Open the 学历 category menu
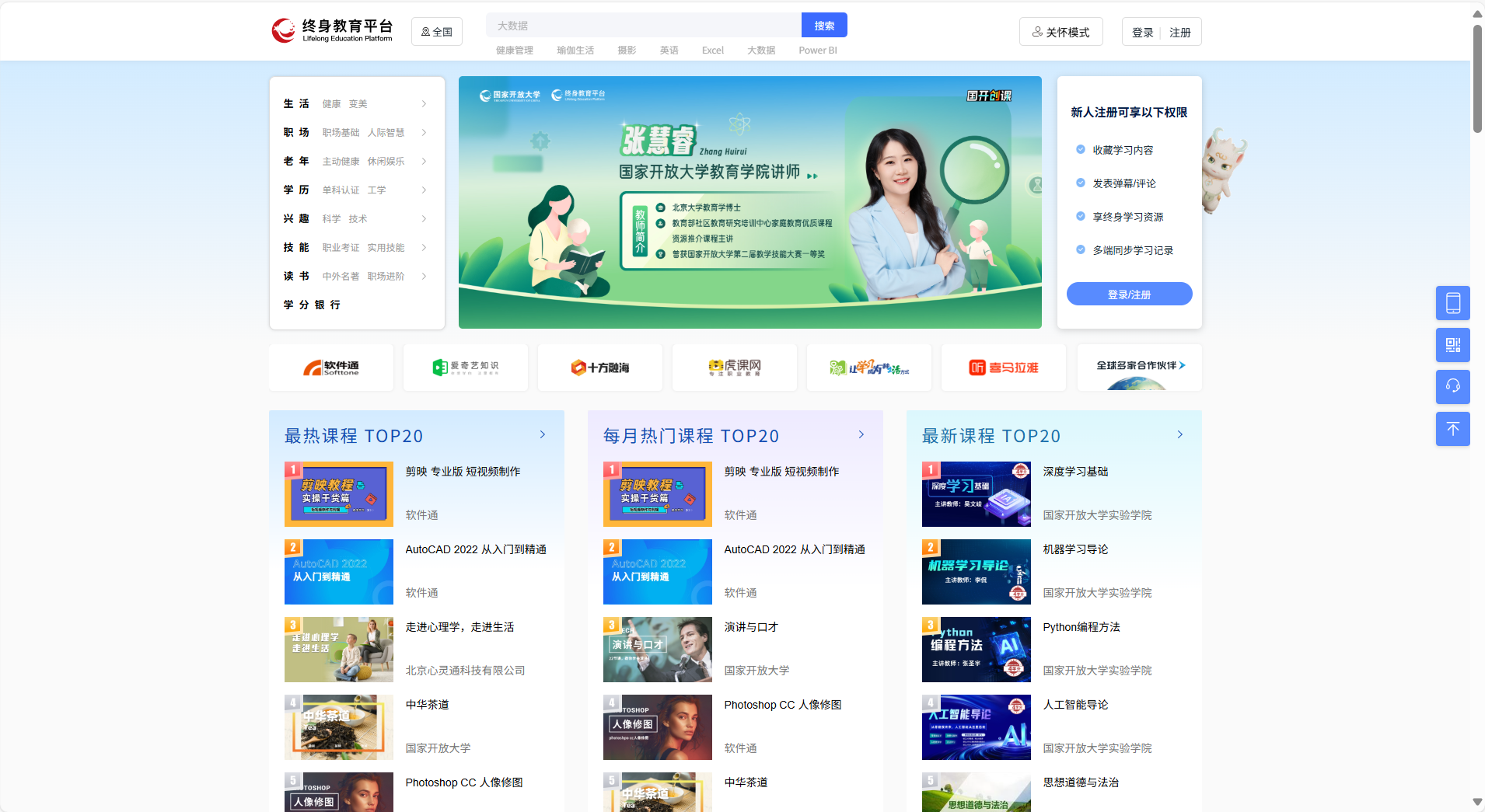The height and width of the screenshot is (812, 1485). coord(296,190)
